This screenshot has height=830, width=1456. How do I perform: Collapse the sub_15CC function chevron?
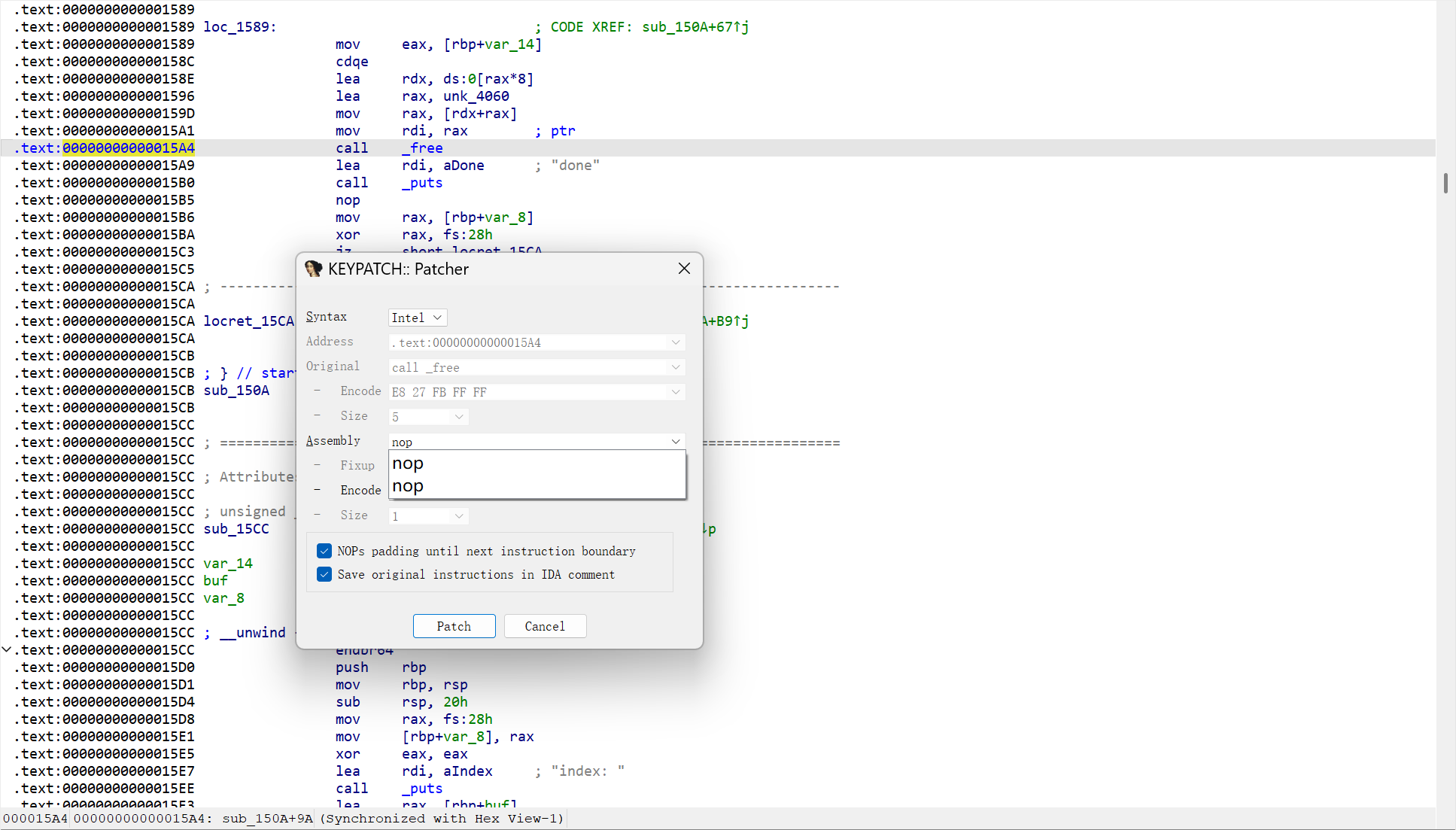click(7, 649)
